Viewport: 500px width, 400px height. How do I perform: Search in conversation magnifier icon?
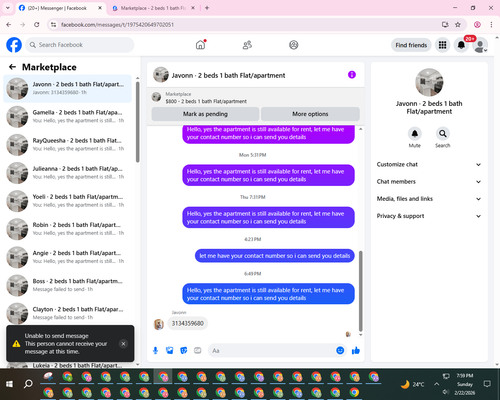click(x=443, y=134)
